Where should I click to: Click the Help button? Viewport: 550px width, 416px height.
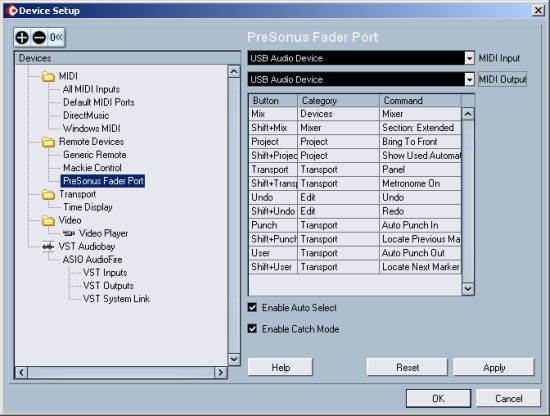(280, 367)
